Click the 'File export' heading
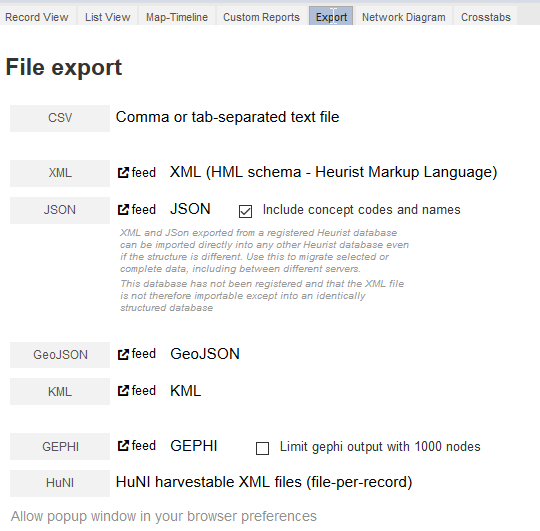Image resolution: width=540 pixels, height=531 pixels. (x=64, y=68)
